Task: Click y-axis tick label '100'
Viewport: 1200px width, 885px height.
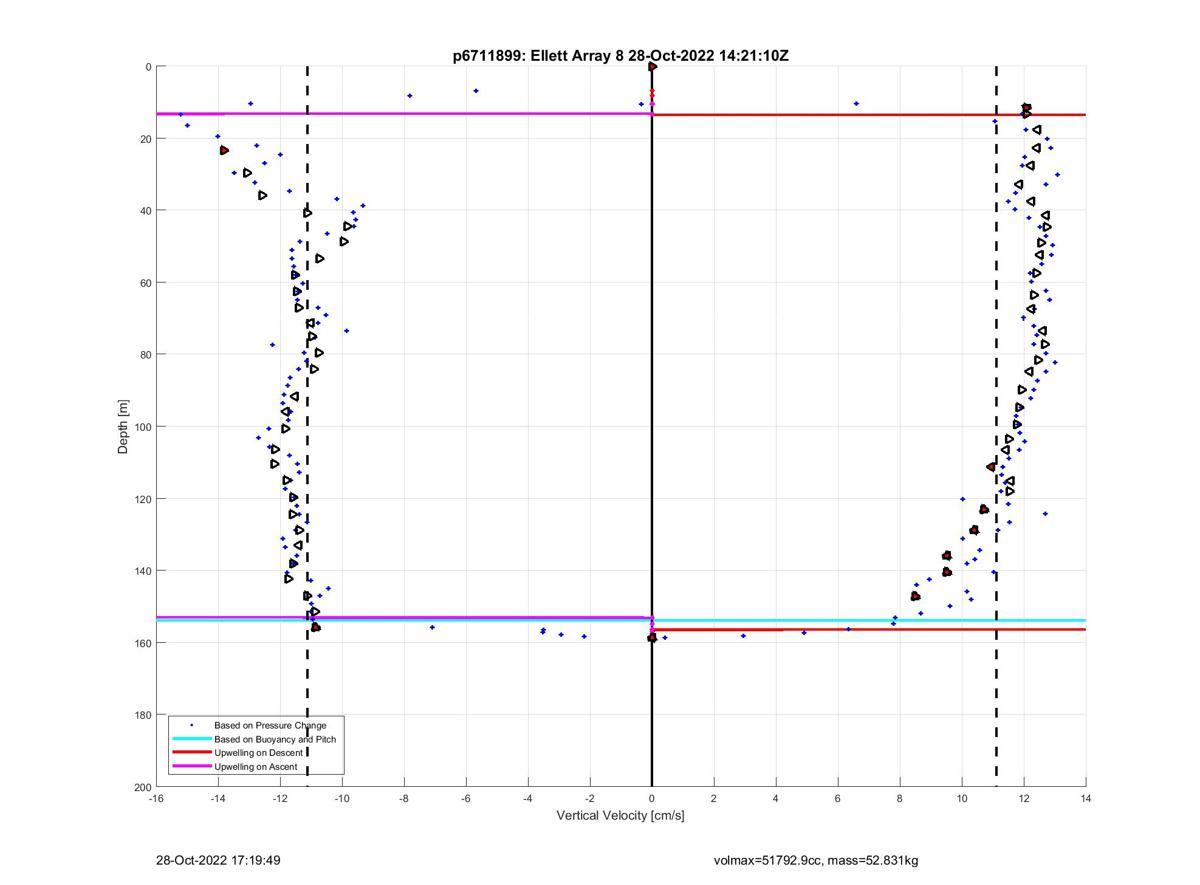Action: pyautogui.click(x=142, y=427)
